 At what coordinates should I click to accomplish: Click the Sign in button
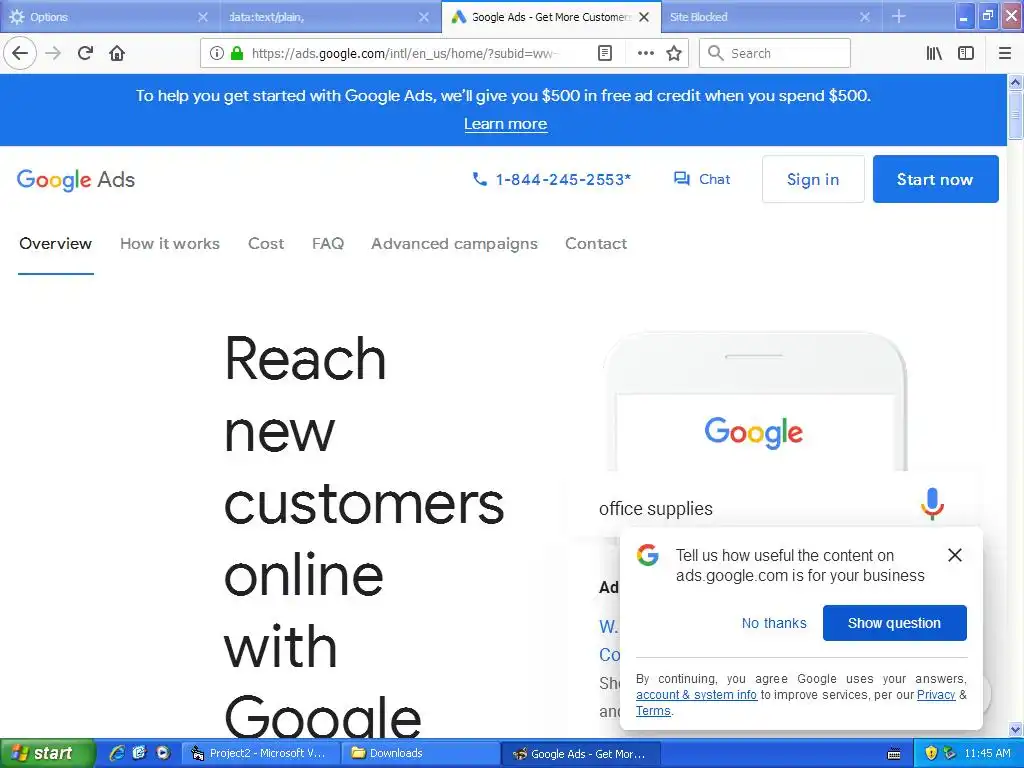(812, 179)
